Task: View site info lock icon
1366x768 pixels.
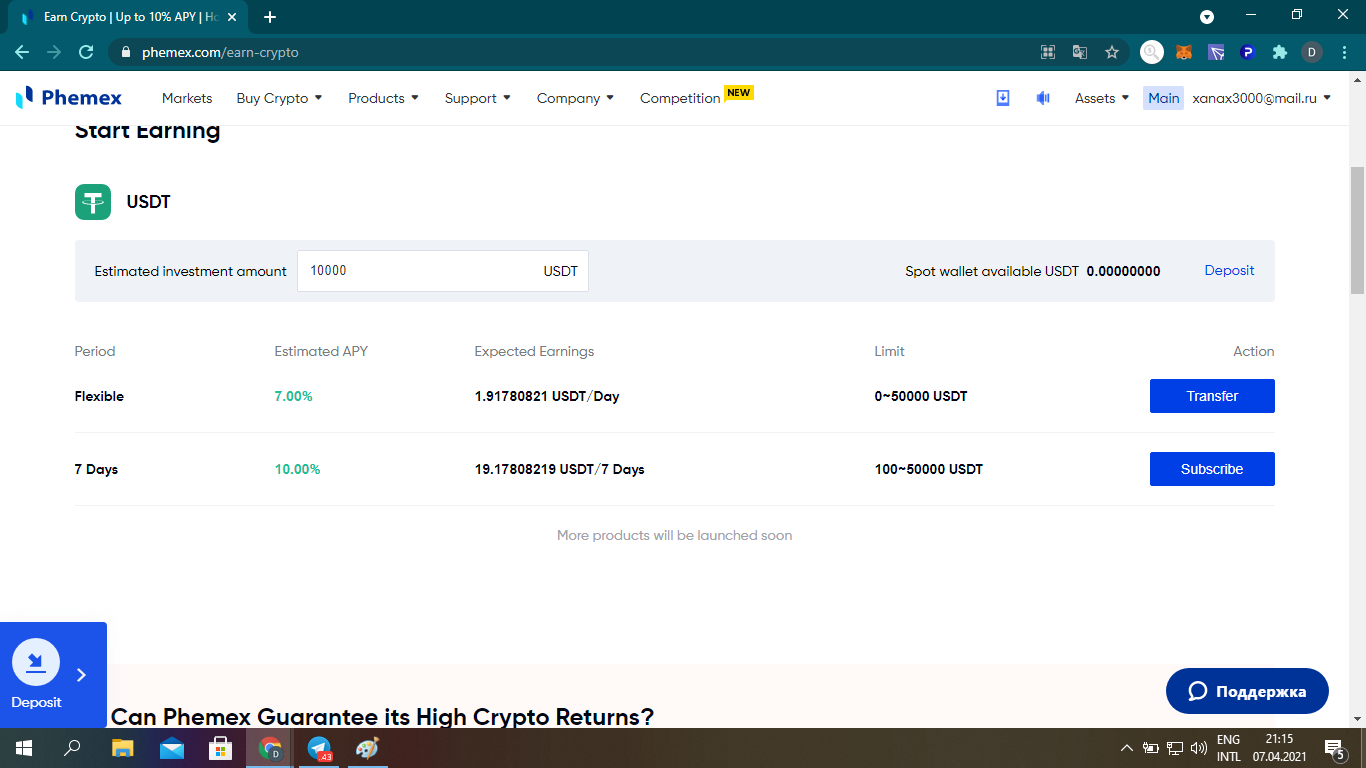Action: 126,52
